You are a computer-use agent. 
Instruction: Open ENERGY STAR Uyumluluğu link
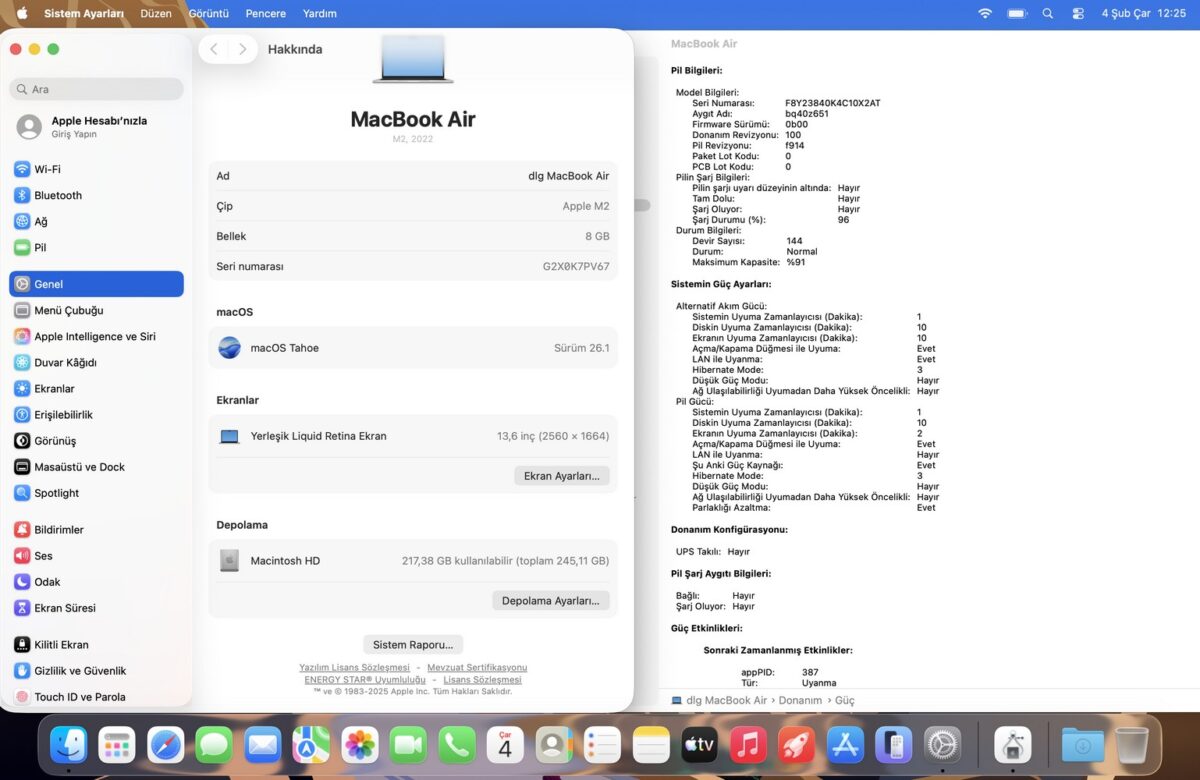(x=365, y=679)
